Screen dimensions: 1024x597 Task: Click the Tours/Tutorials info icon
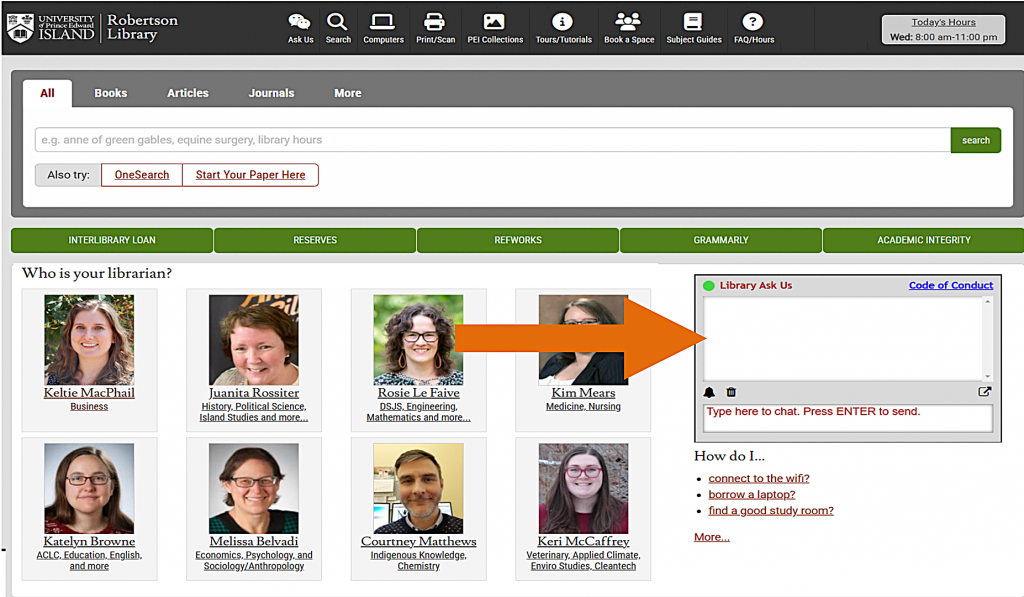coord(563,23)
